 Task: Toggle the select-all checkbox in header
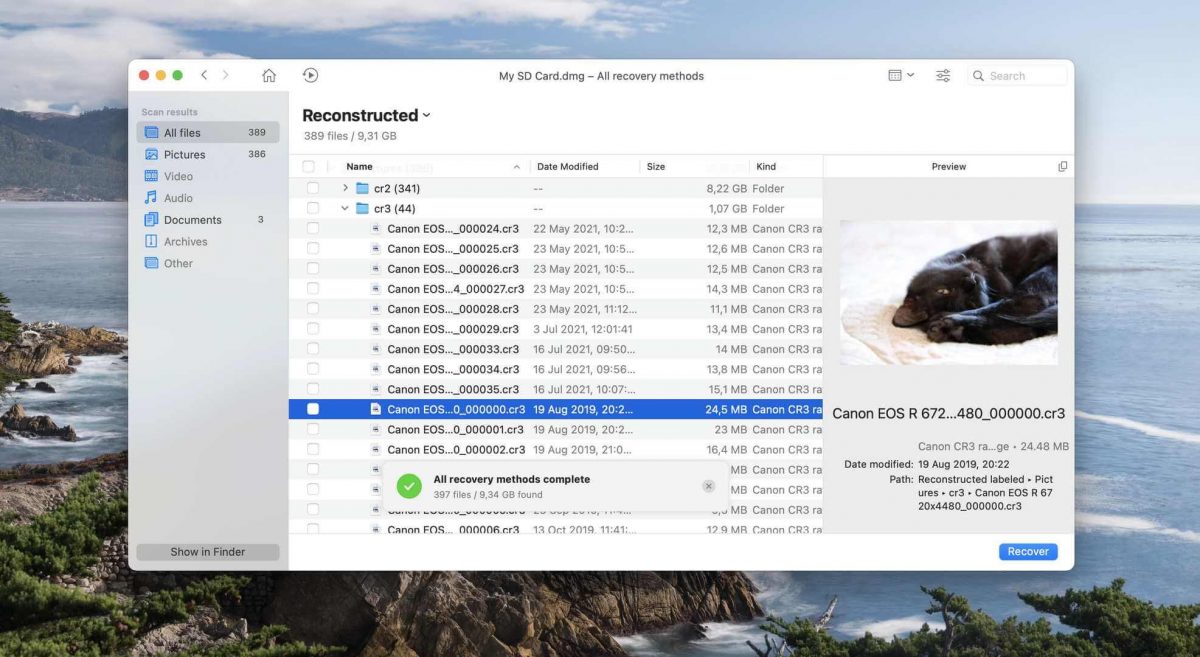tap(309, 167)
